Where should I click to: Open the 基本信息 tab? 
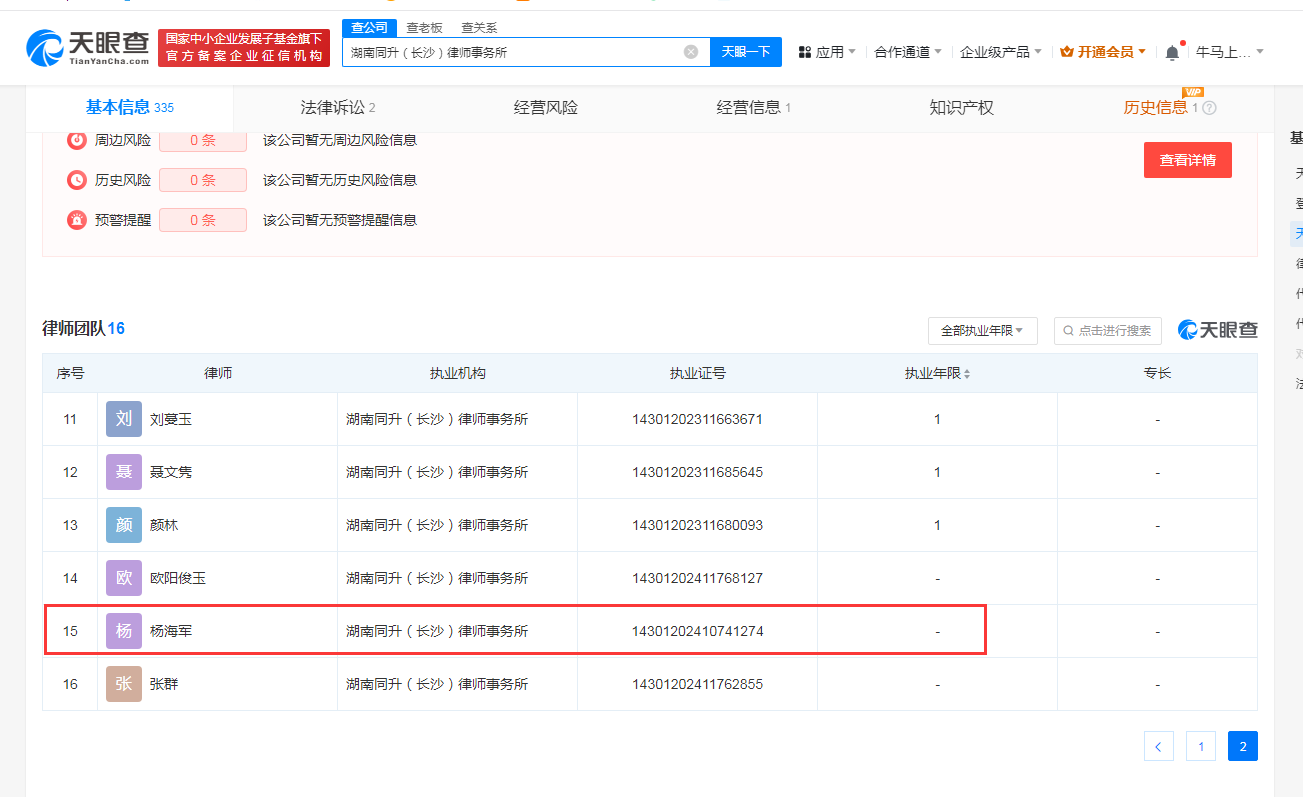(129, 108)
